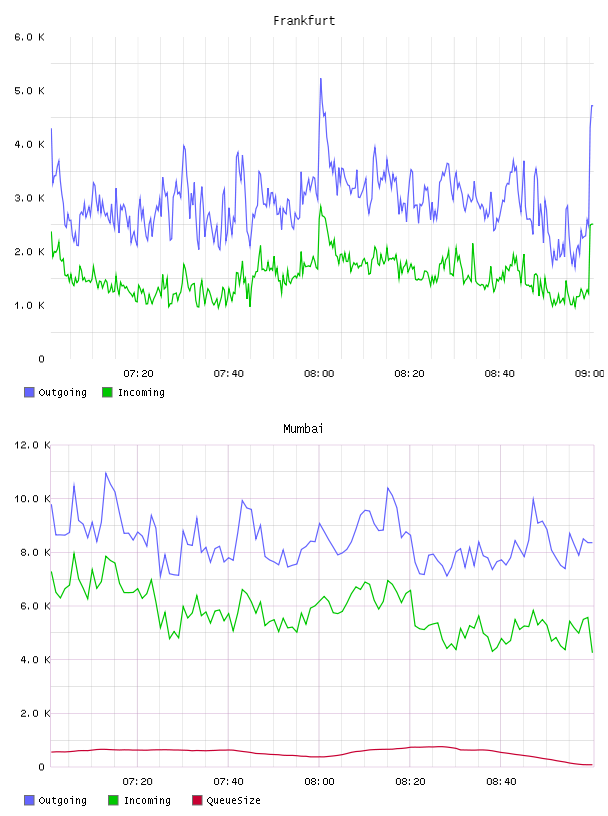This screenshot has width=608, height=816.
Task: Click the 09:00 time label on Frankfurt axis
Action: [589, 374]
